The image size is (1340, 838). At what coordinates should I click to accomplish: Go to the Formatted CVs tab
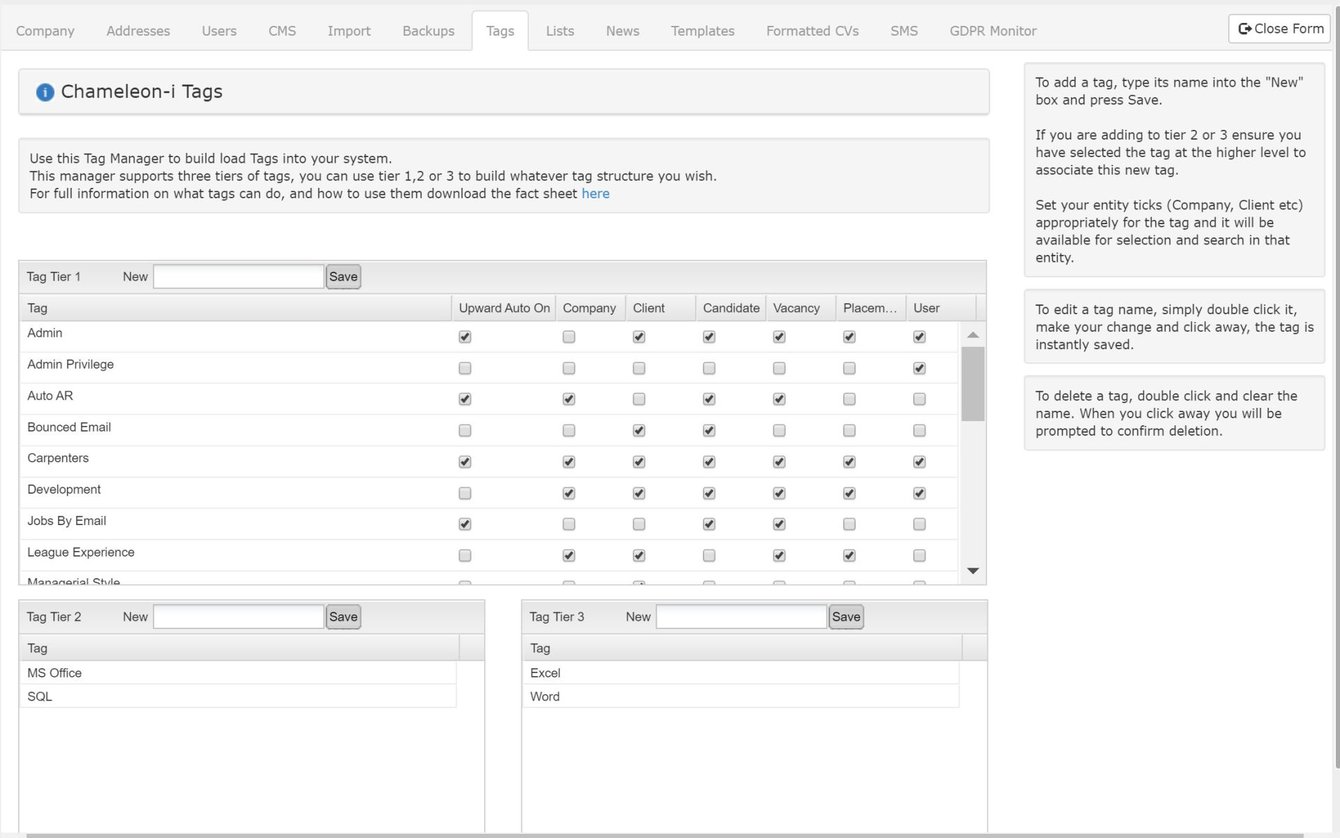click(x=811, y=30)
